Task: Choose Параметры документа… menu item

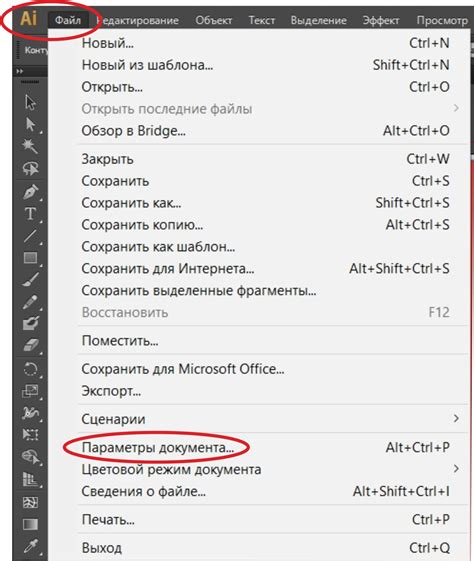Action: pyautogui.click(x=267, y=447)
